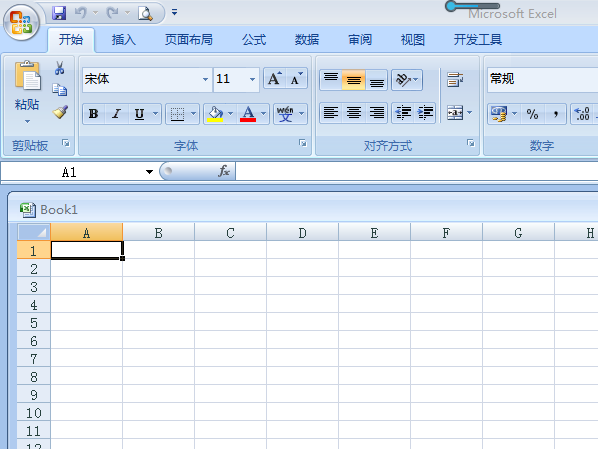The width and height of the screenshot is (598, 449).
Task: Open the paste options arrow under 粘贴
Action: pyautogui.click(x=27, y=122)
